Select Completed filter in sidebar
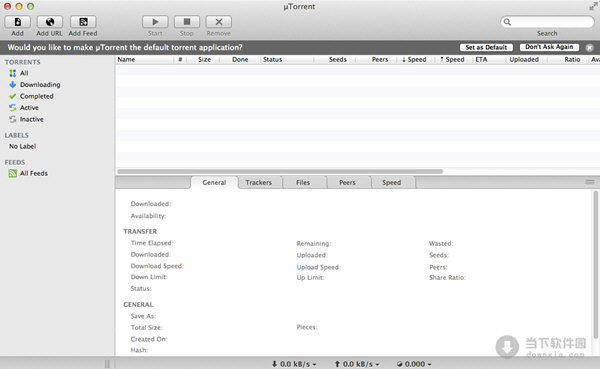600x369 pixels. [36, 96]
